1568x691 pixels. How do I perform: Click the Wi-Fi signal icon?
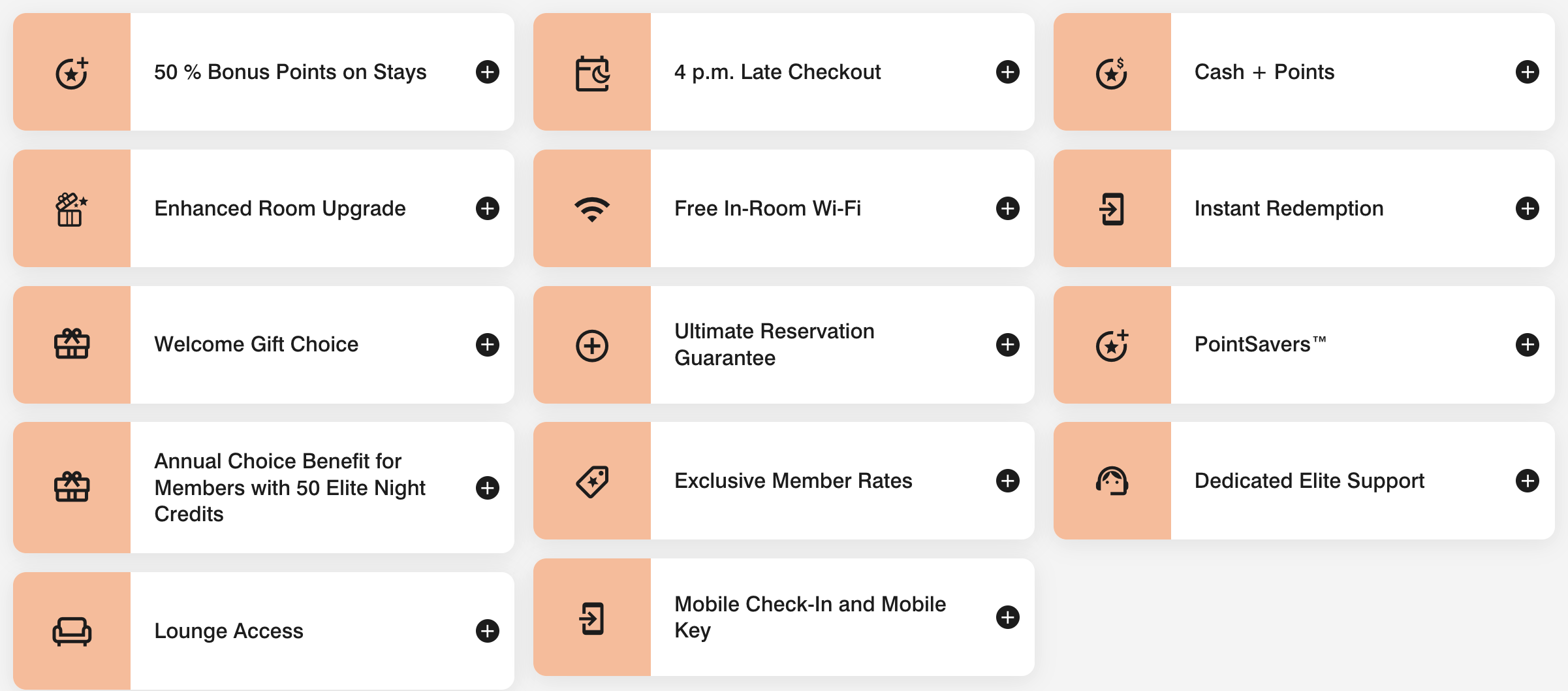[x=592, y=209]
